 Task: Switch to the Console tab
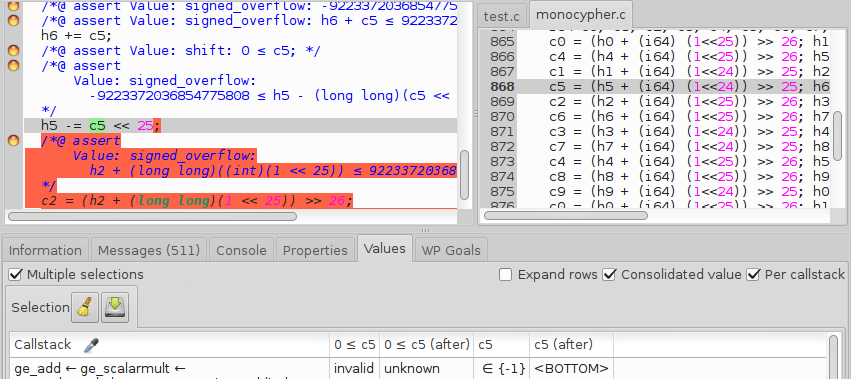click(241, 250)
